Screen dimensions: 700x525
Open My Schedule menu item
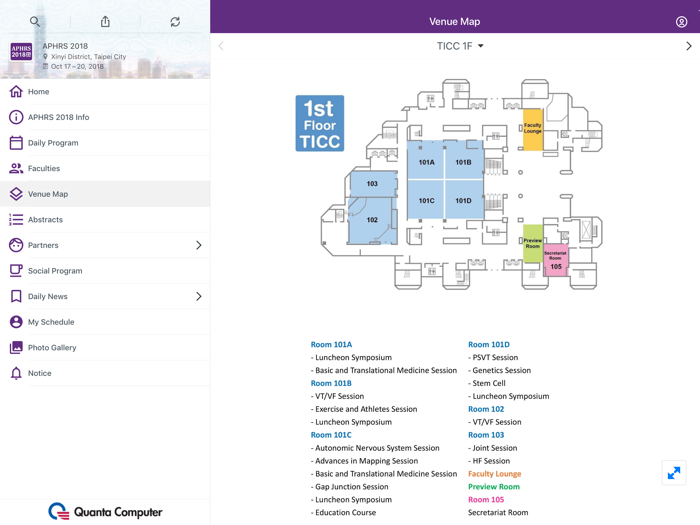tap(51, 322)
